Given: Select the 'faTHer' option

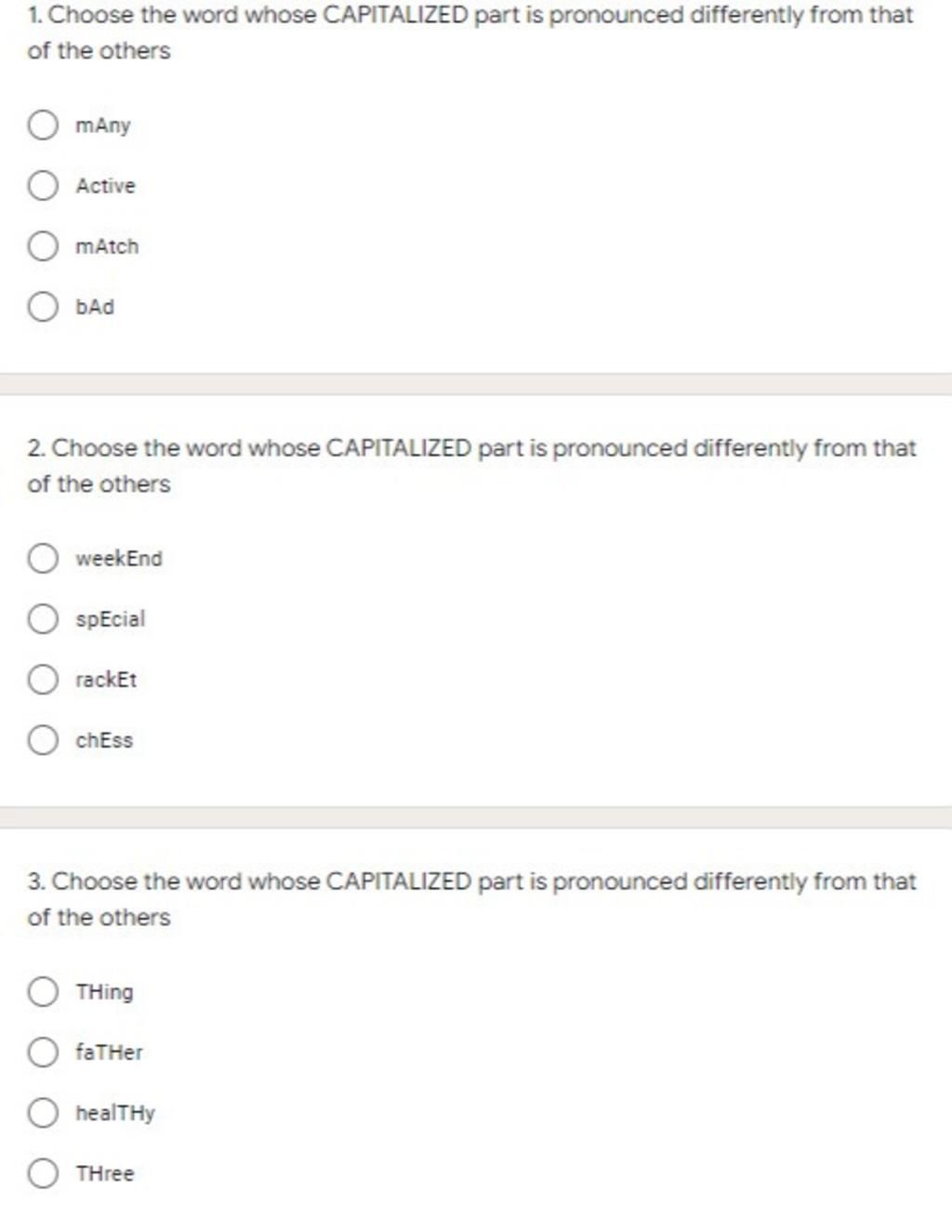Looking at the screenshot, I should coord(43,1052).
